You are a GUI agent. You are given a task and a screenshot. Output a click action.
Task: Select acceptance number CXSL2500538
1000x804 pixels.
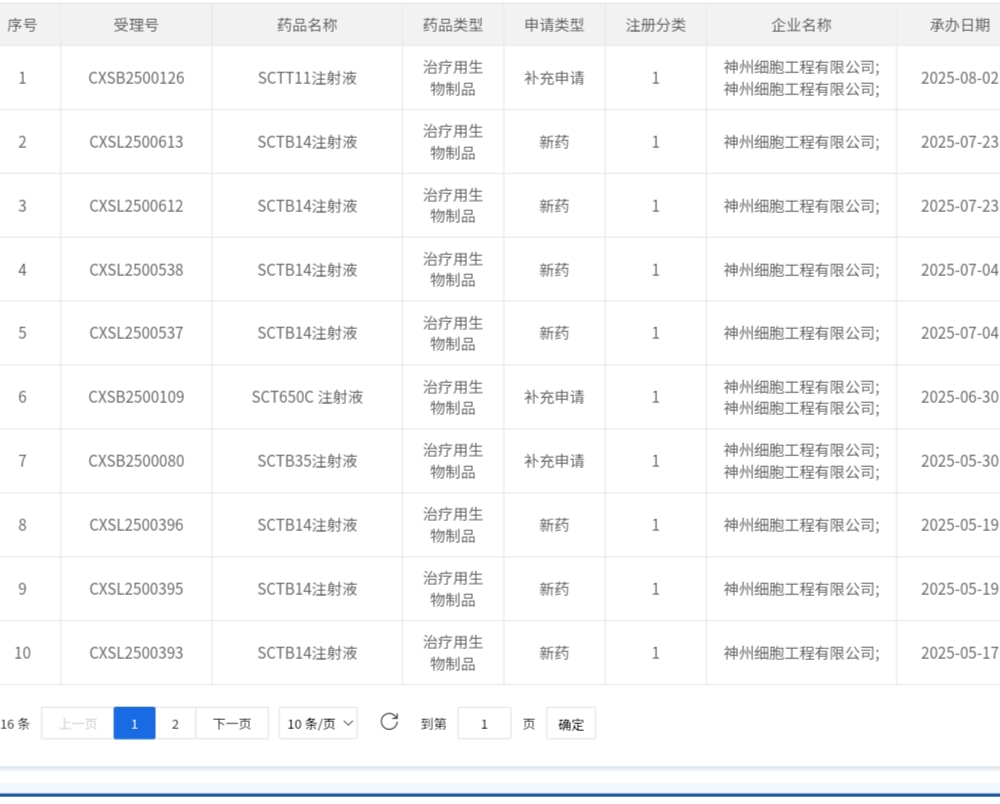[x=136, y=270]
